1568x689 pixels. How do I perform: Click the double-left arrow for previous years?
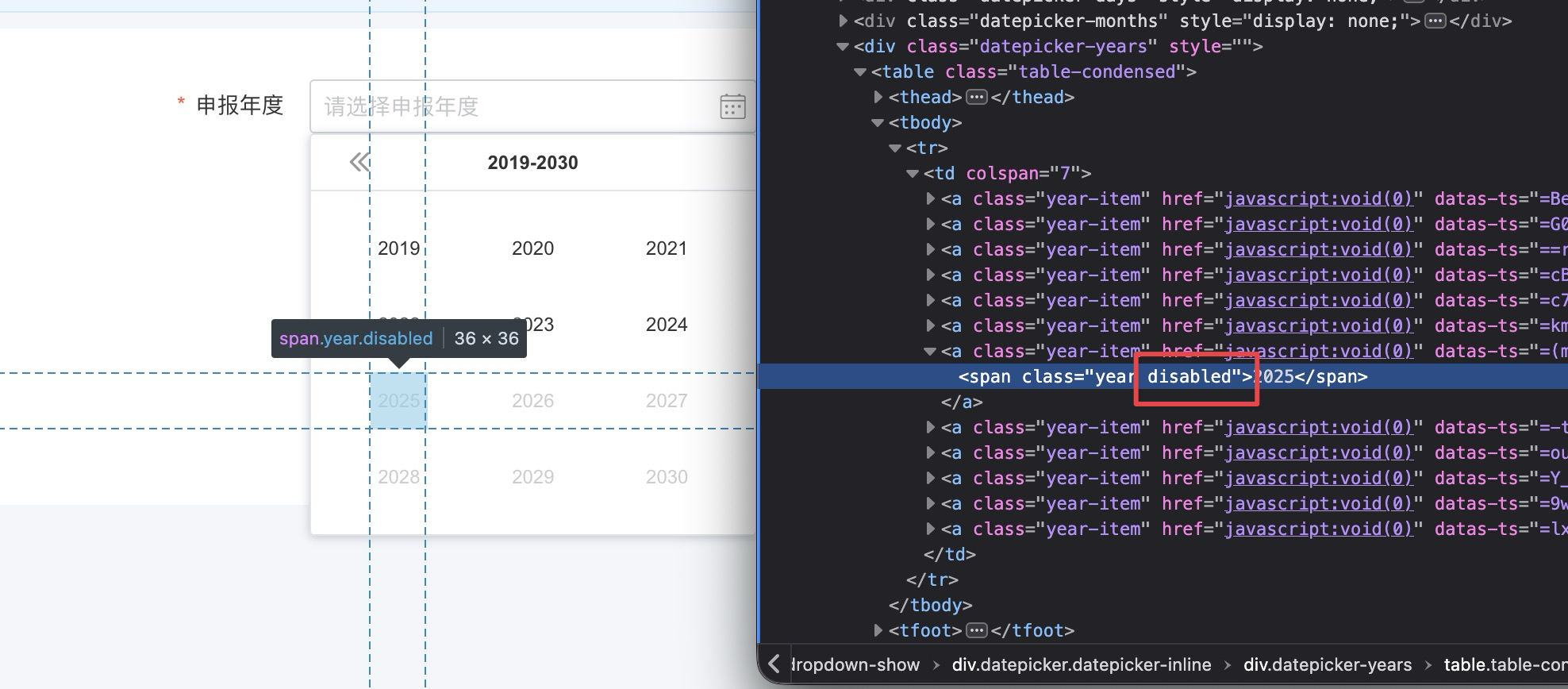[x=359, y=163]
